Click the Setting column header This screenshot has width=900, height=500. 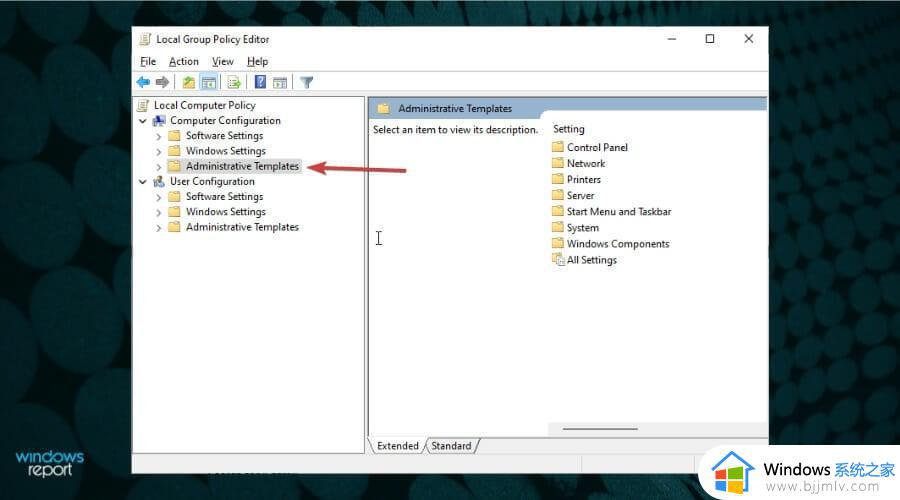click(x=569, y=129)
